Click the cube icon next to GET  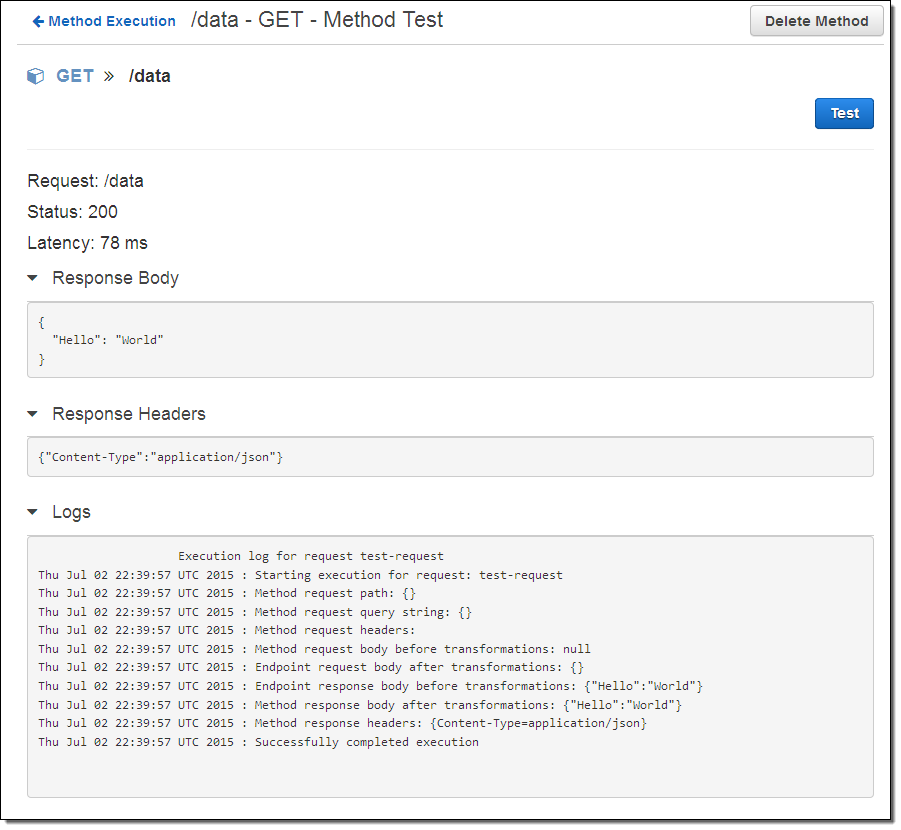(x=36, y=76)
